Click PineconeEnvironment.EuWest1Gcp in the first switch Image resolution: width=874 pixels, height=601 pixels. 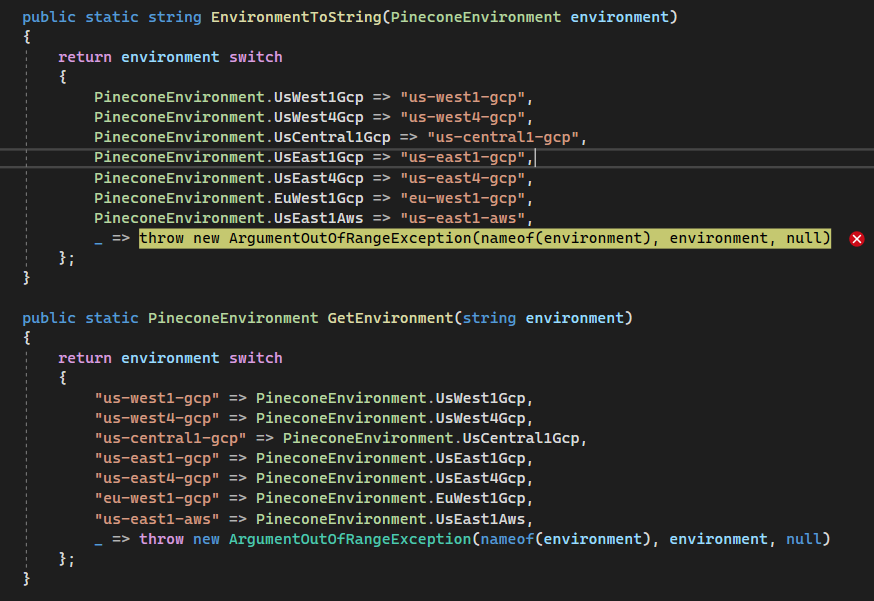[229, 198]
